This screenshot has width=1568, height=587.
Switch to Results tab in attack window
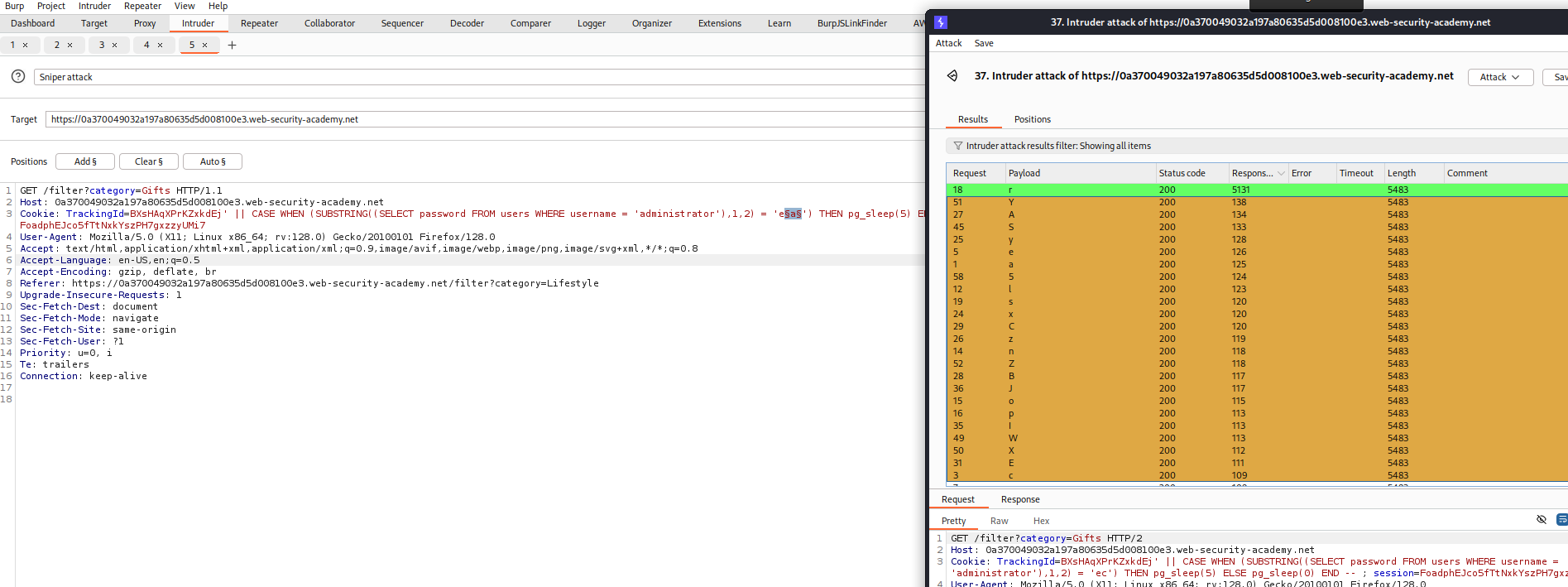pos(972,119)
